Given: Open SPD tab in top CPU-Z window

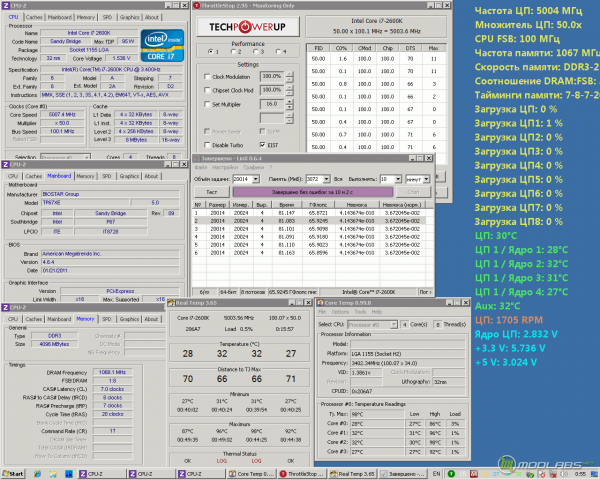Looking at the screenshot, I should click(108, 17).
